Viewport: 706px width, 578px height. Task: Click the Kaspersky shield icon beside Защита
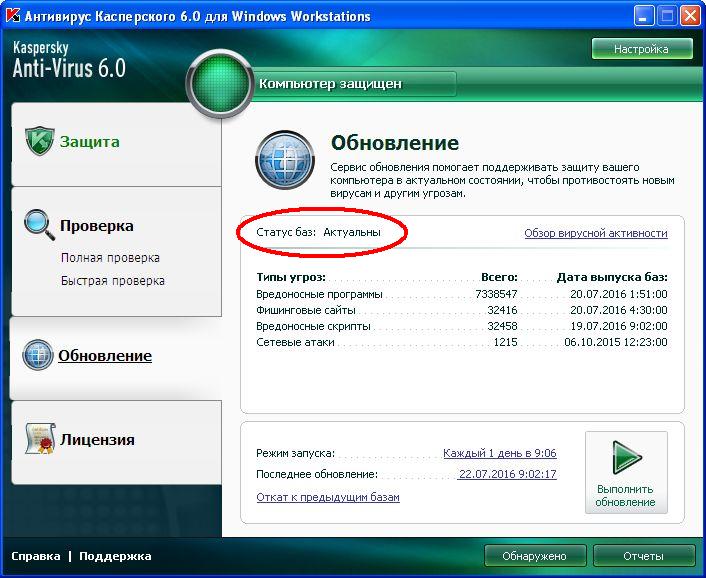38,142
